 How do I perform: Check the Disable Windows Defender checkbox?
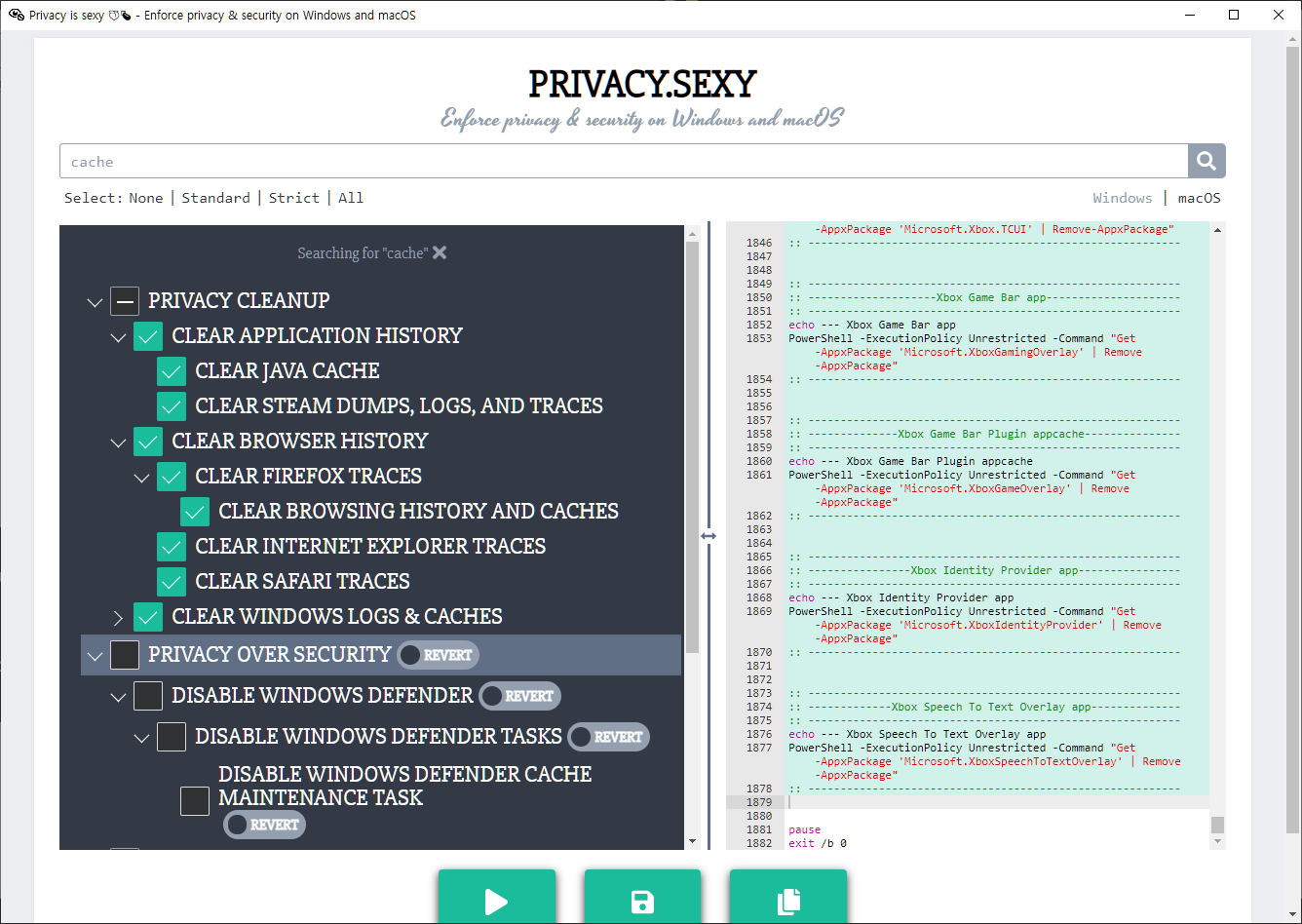(148, 696)
